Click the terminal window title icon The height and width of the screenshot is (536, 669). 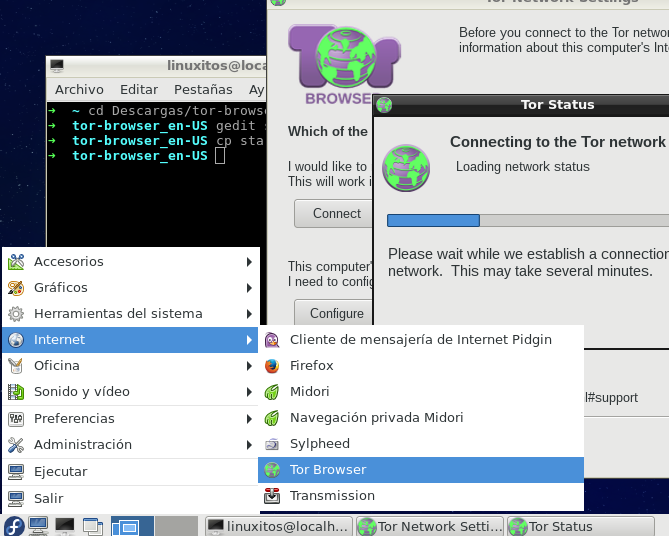click(57, 66)
